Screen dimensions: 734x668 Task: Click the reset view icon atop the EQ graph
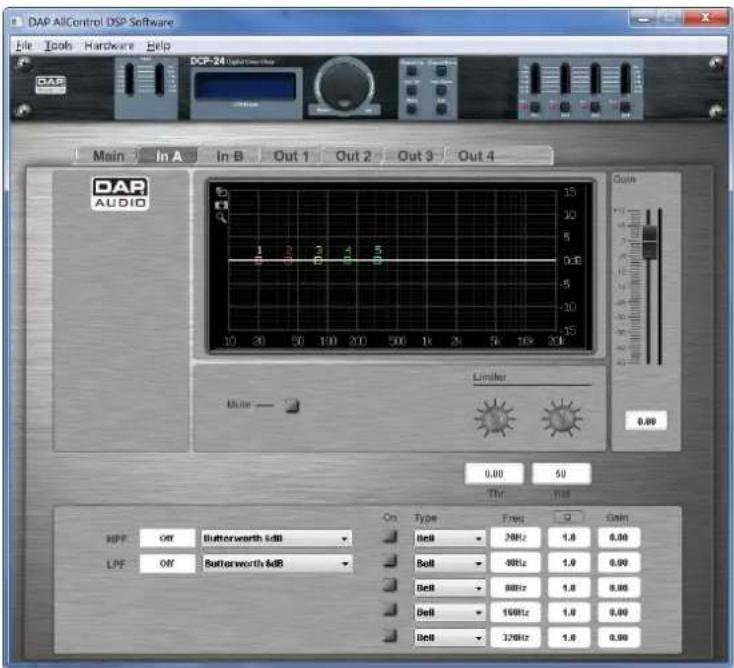221,192
